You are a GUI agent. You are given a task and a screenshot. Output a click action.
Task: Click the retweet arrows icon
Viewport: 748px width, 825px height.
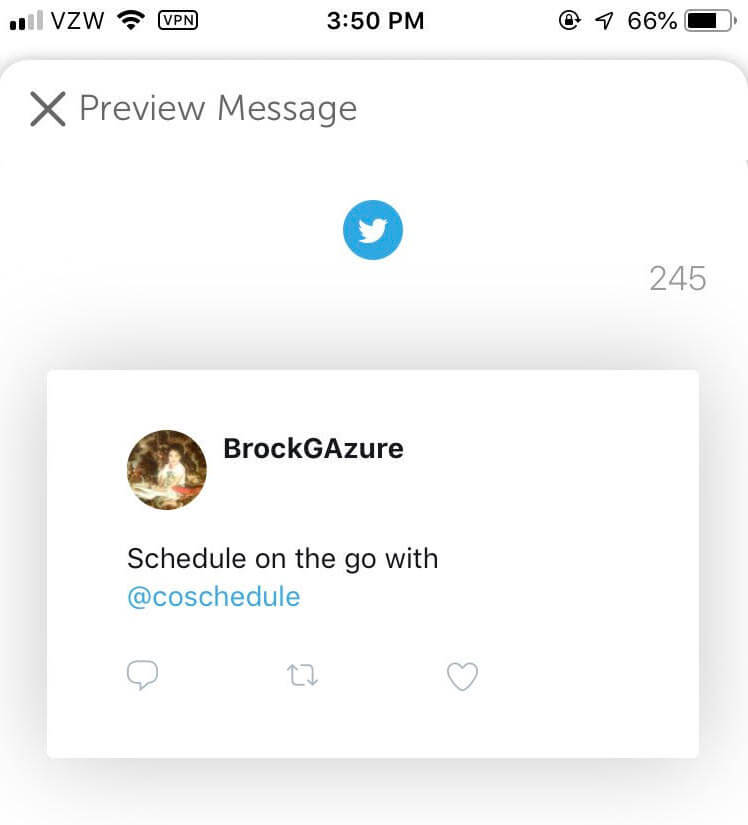tap(302, 675)
